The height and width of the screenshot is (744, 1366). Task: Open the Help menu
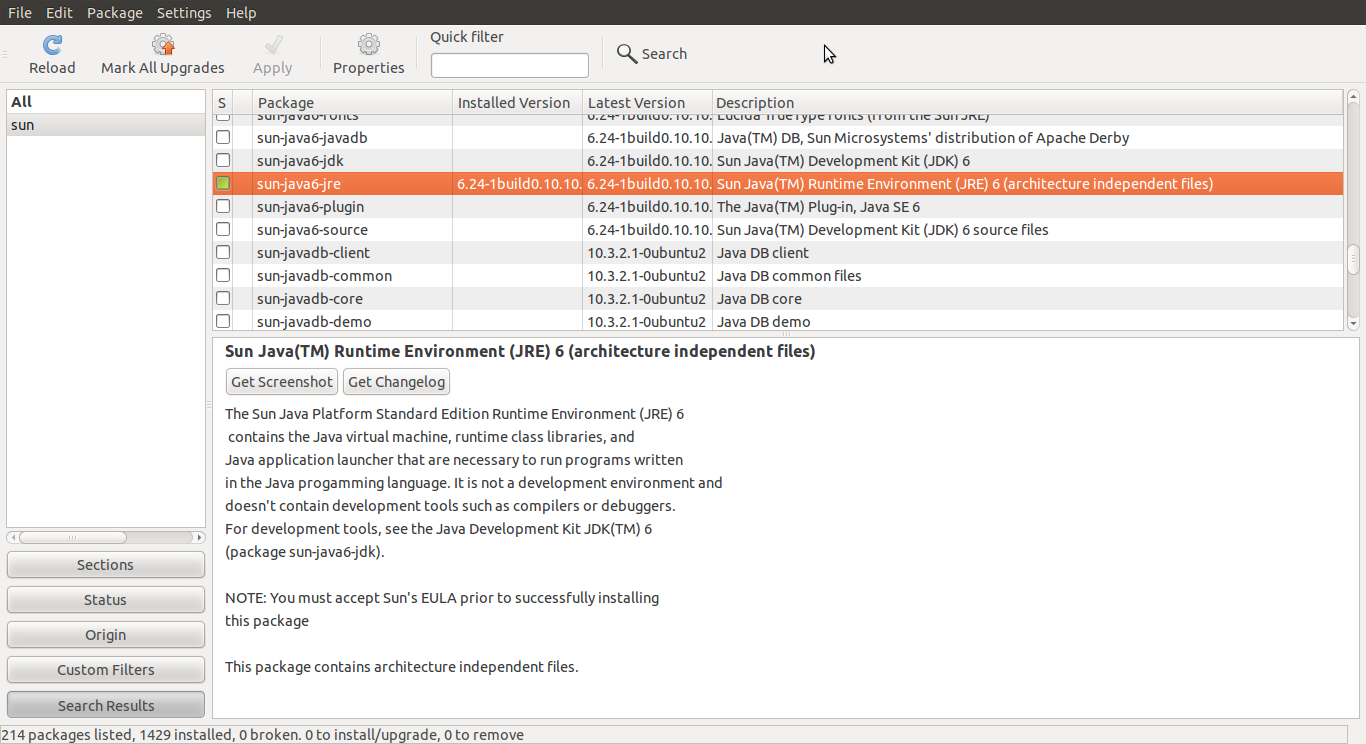(x=241, y=13)
